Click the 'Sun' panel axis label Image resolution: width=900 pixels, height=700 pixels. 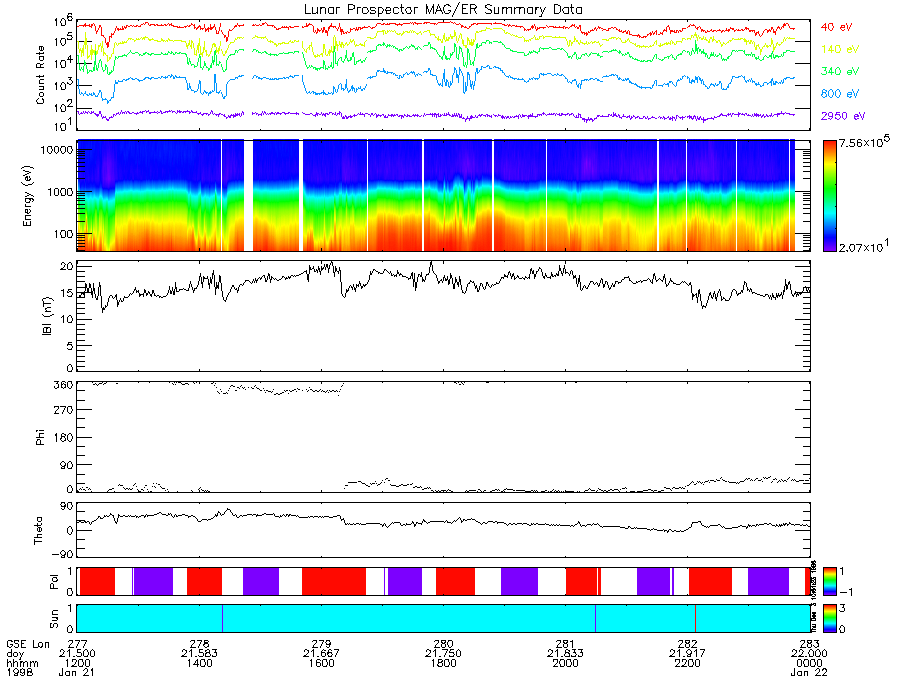coord(54,619)
